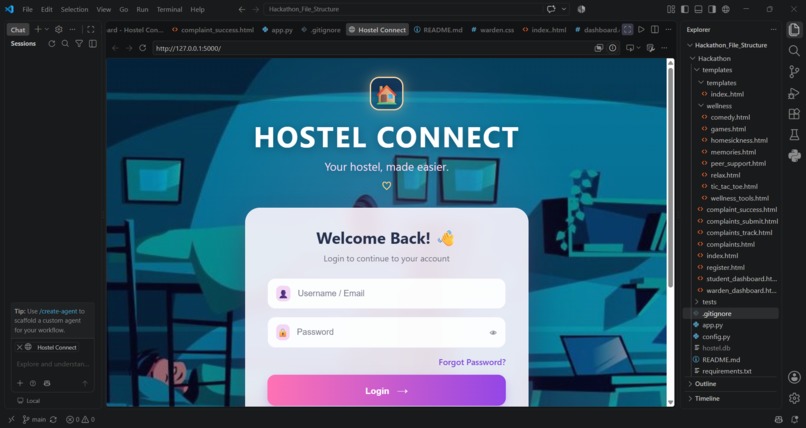The image size is (806, 428).
Task: Click the Username / Email field
Action: [387, 293]
